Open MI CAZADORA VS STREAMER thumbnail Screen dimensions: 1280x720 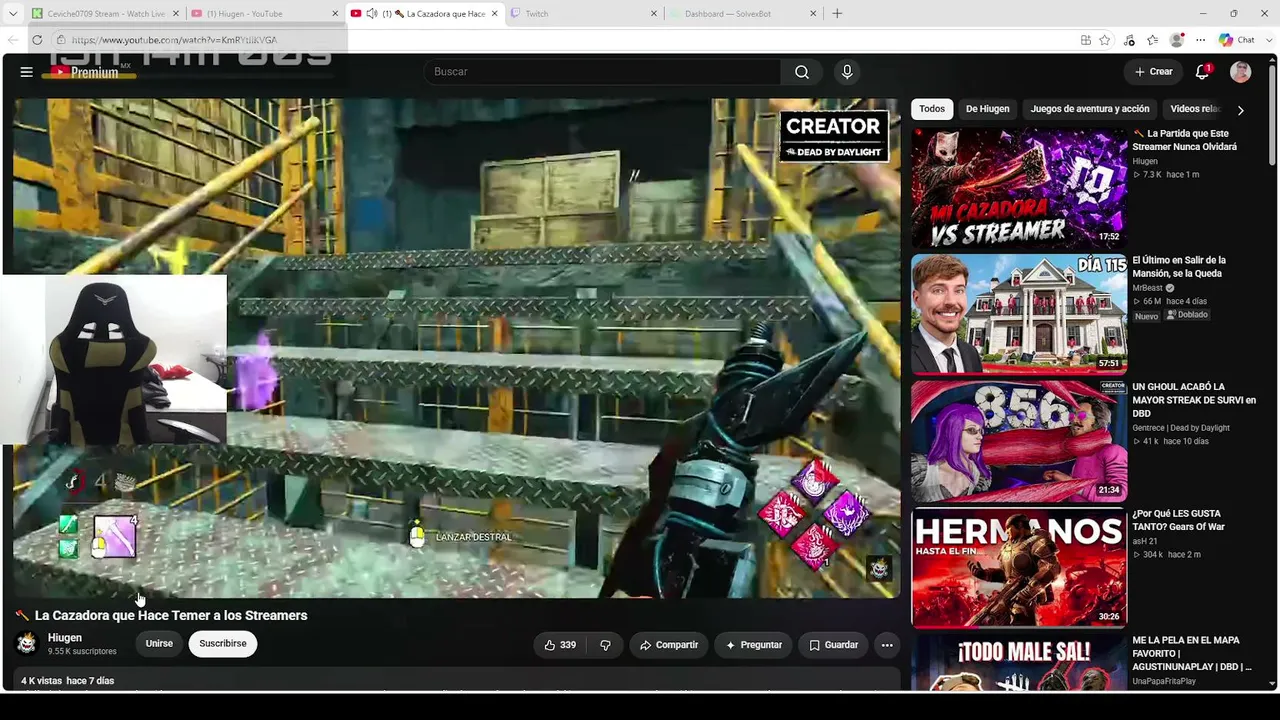pos(1019,188)
